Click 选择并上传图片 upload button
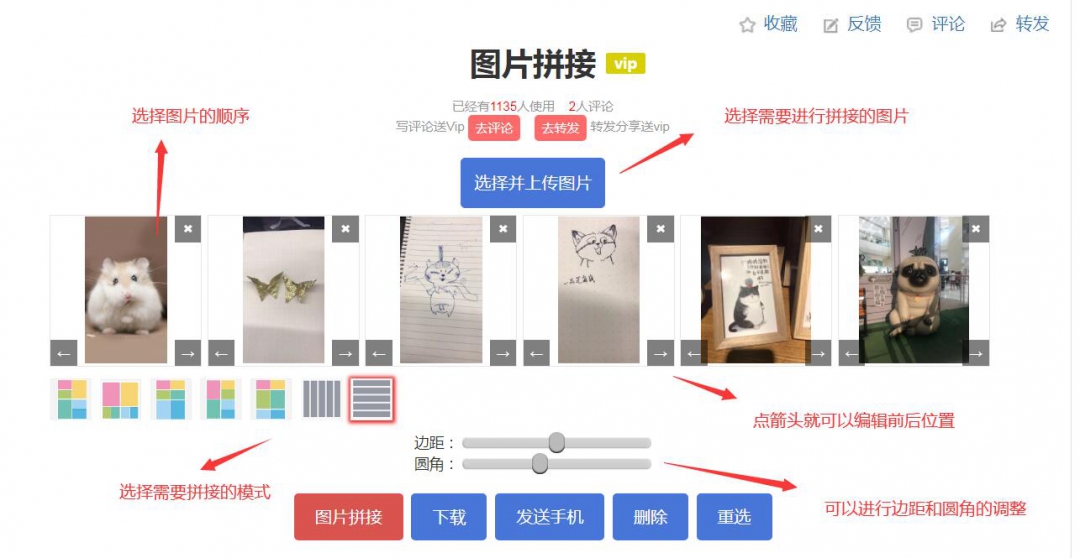This screenshot has width=1080, height=558. point(532,183)
